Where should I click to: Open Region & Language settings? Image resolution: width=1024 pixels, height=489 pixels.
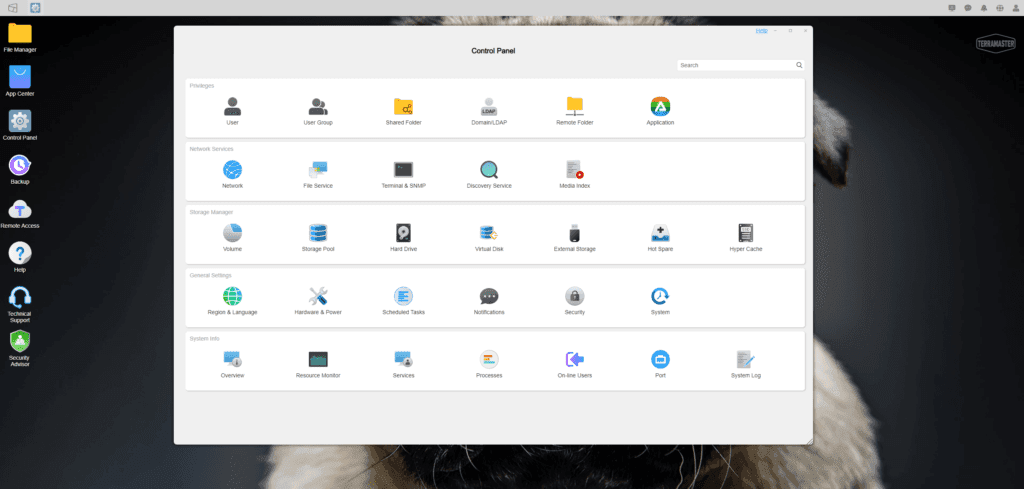tap(232, 296)
